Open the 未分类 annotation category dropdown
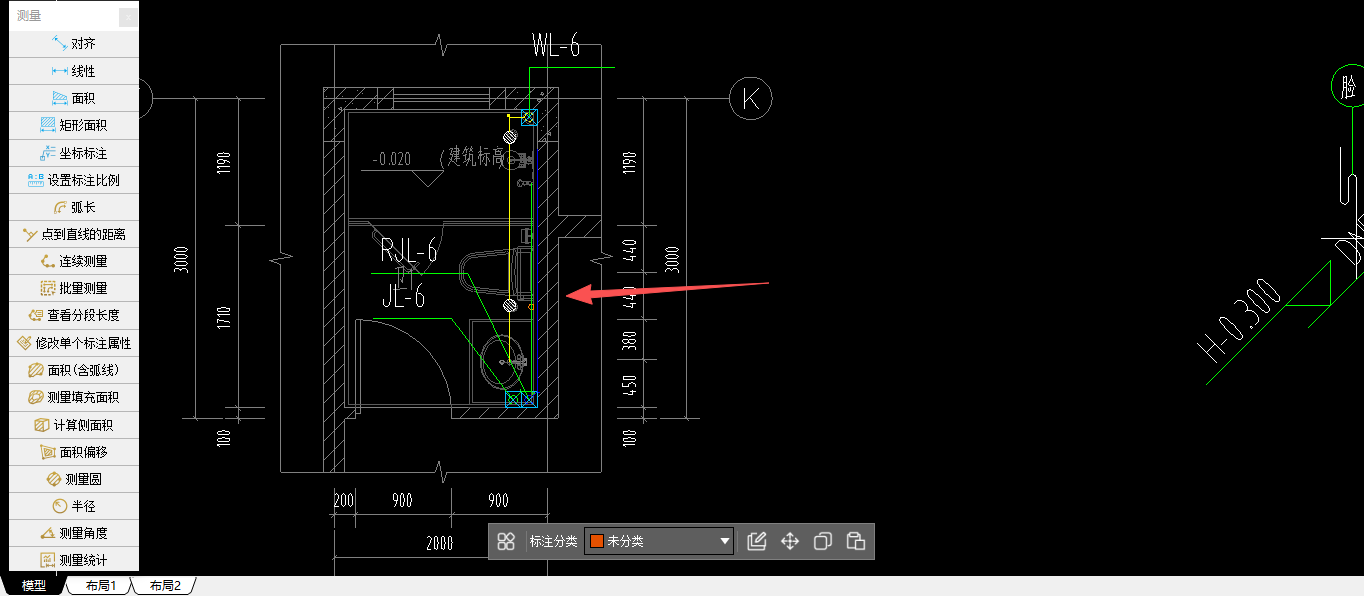This screenshot has width=1364, height=596. [659, 541]
